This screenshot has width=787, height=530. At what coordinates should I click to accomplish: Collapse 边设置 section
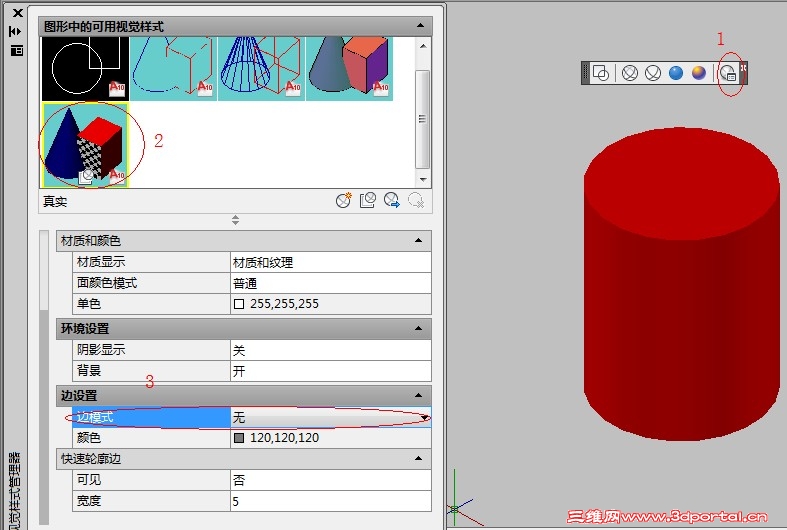(418, 395)
